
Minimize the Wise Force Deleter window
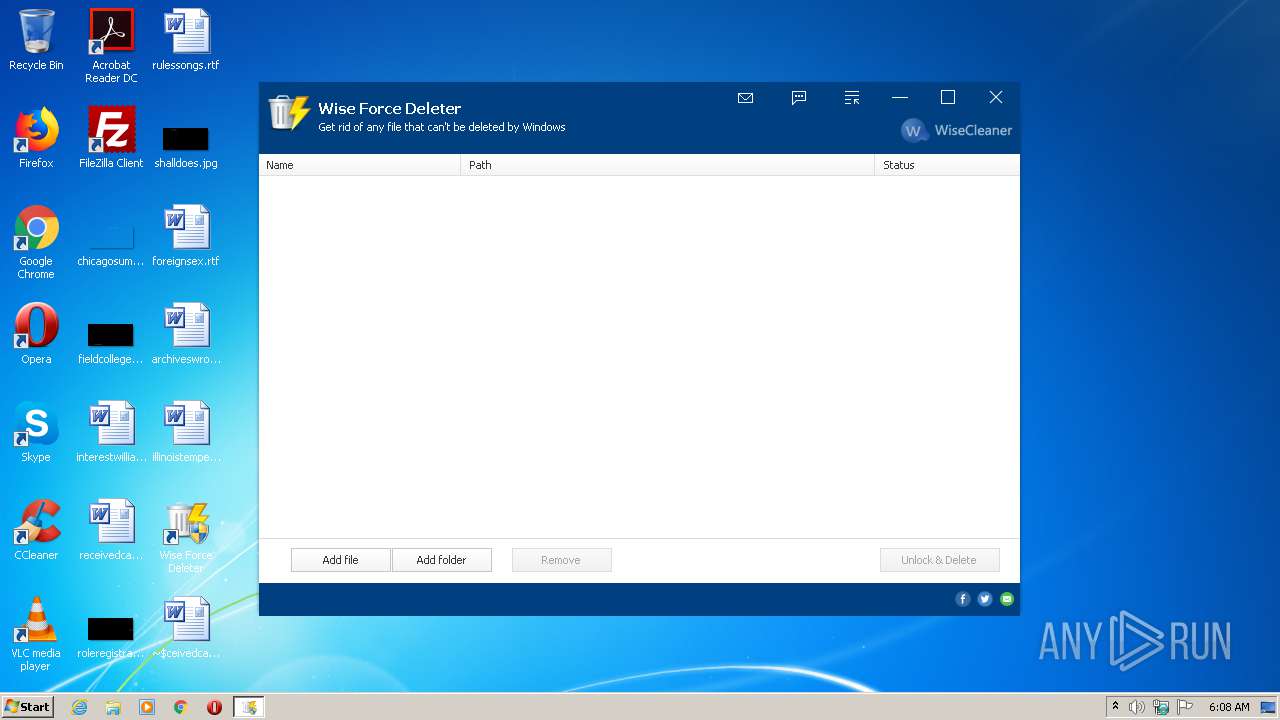(900, 98)
